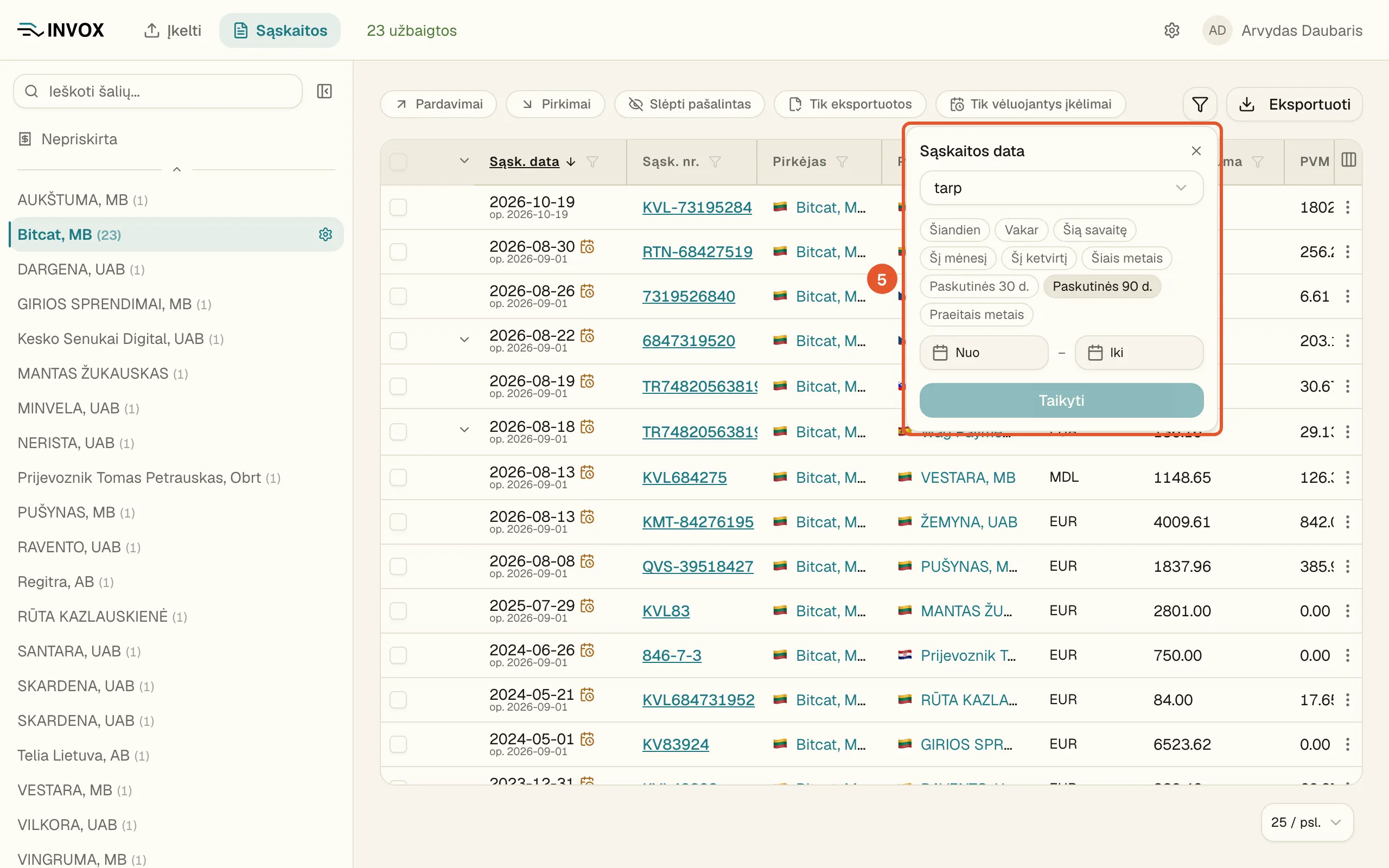Click the INVOX logo
1389x868 pixels.
click(x=60, y=30)
